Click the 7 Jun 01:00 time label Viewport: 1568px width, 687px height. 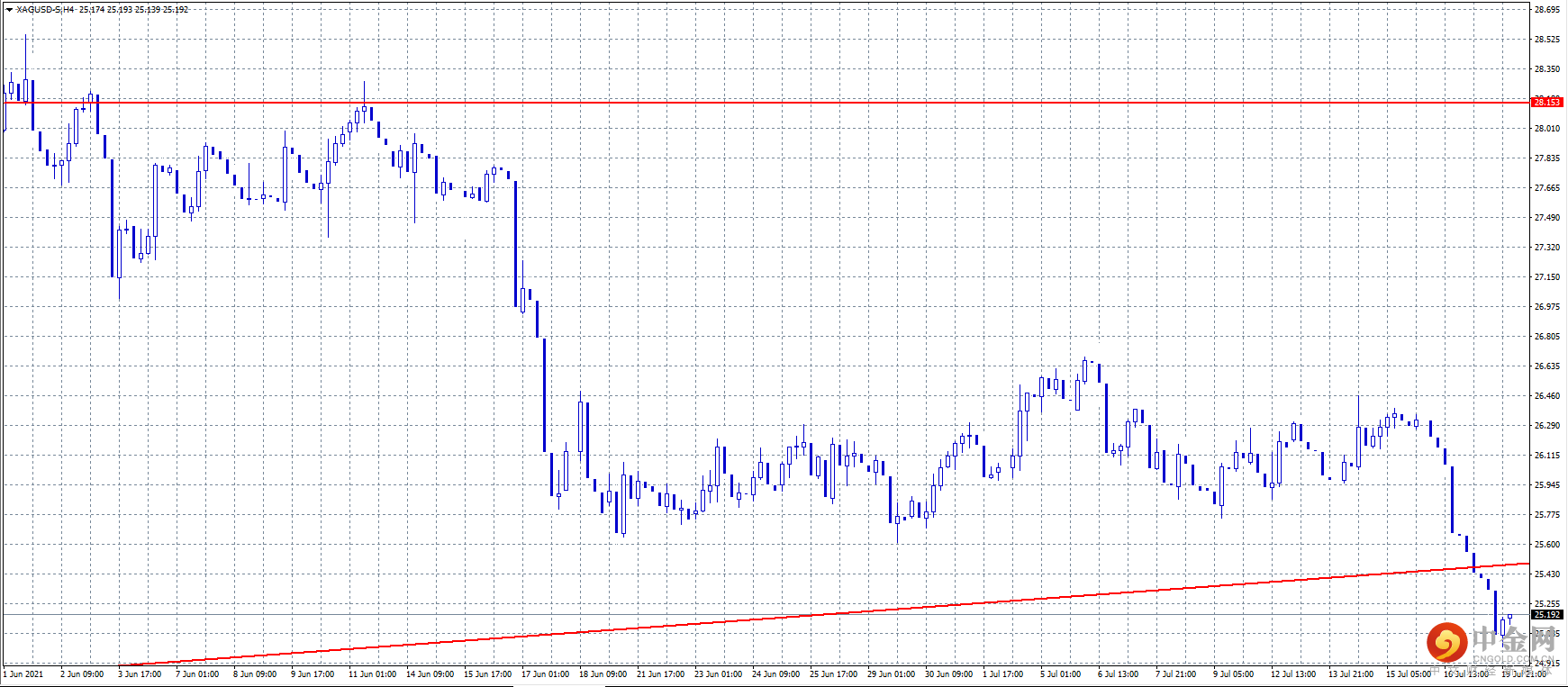197,674
